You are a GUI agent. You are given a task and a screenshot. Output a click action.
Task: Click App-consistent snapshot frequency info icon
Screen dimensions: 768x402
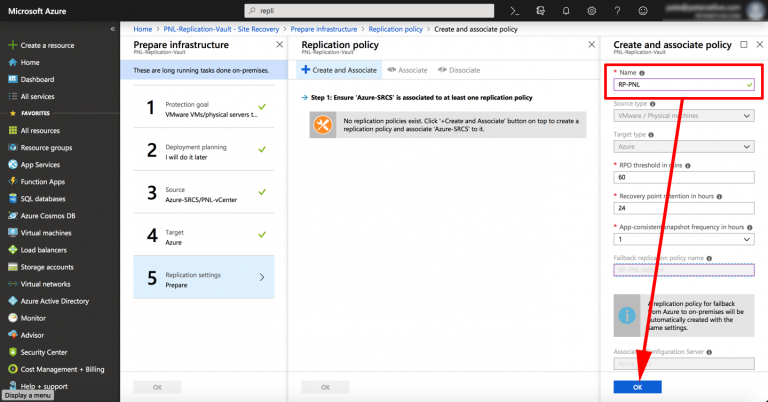click(x=749, y=227)
